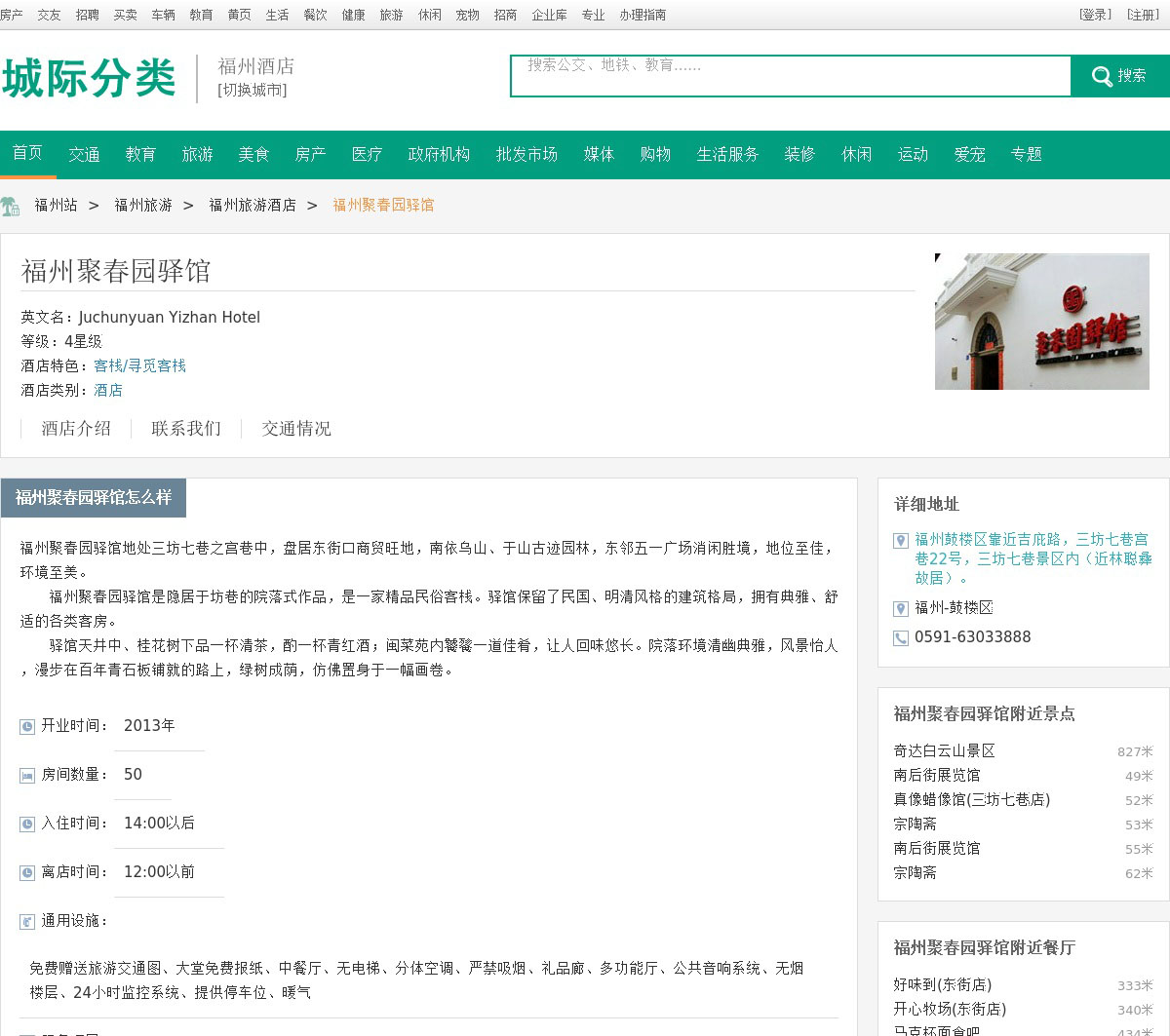
Task: Click 办理指南 in the top utility bar
Action: 643,15
